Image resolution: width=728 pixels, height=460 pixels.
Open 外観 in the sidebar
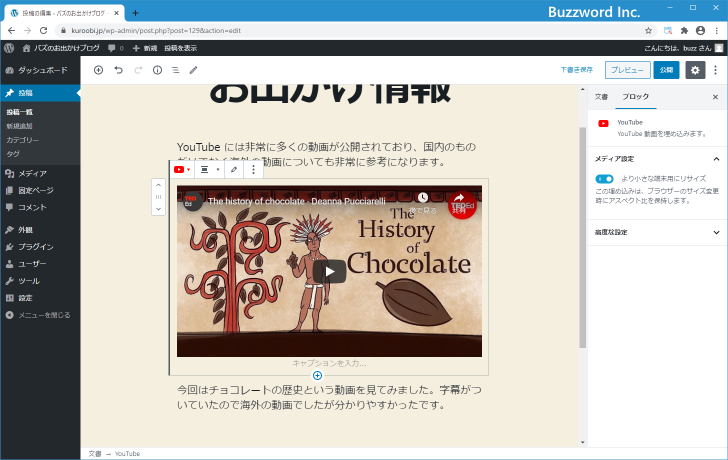click(40, 230)
